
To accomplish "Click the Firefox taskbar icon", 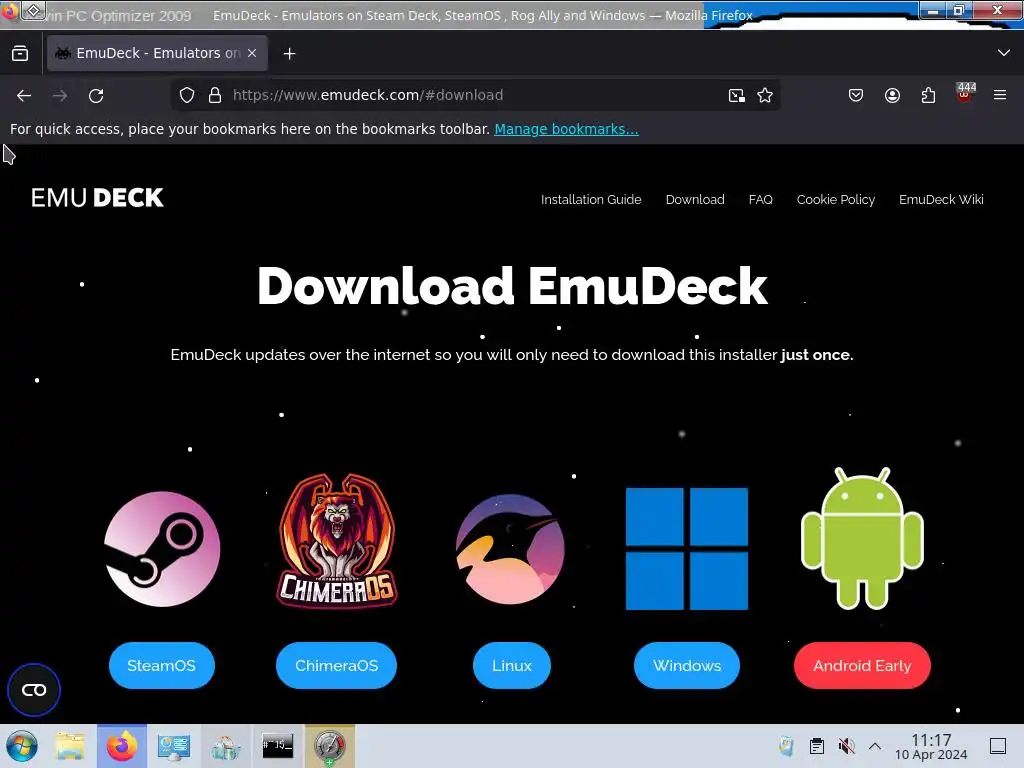I will [x=121, y=746].
